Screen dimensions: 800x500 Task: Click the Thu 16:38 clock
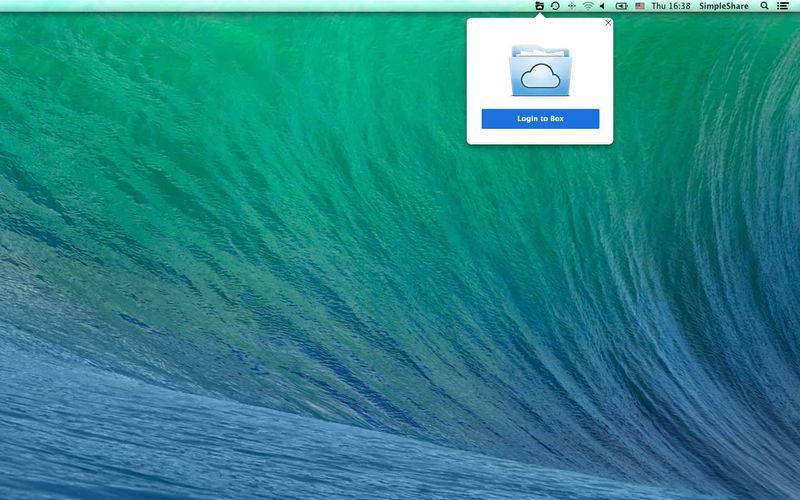[x=671, y=6]
